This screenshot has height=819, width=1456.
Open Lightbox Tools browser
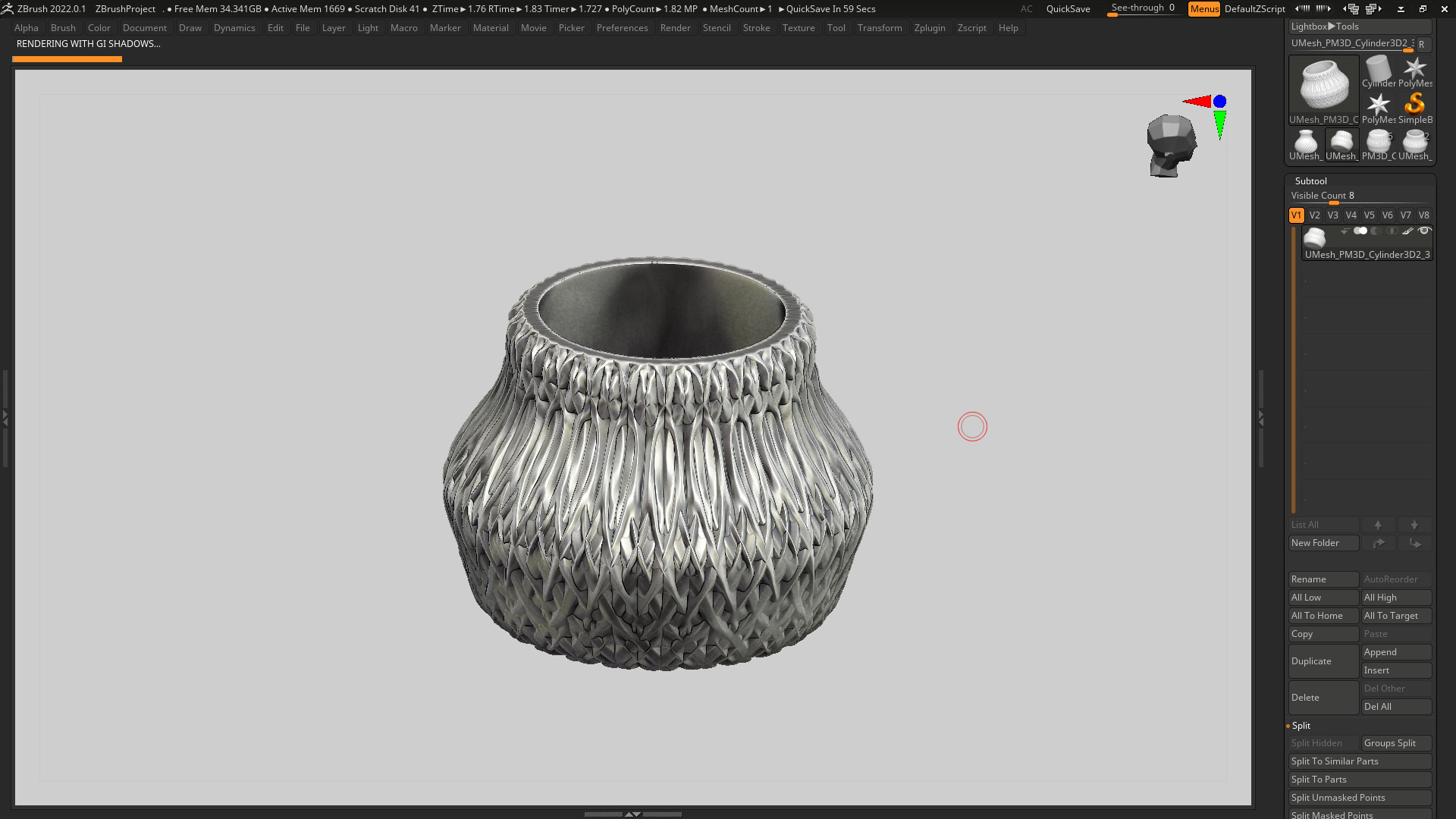[x=1360, y=27]
